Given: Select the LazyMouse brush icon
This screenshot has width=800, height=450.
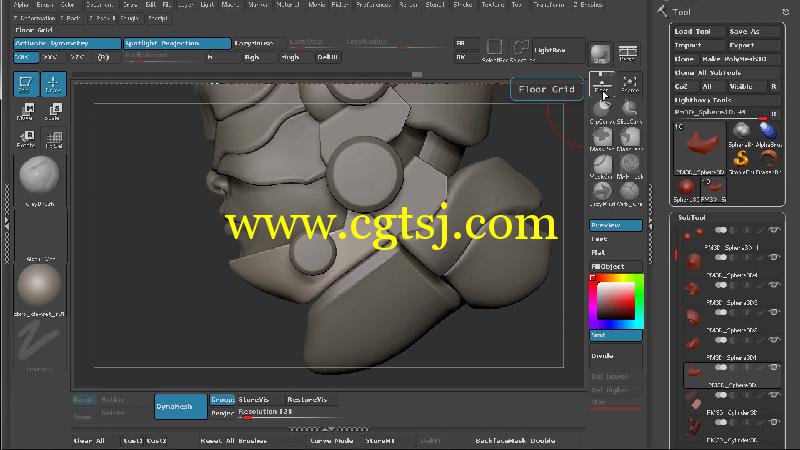Looking at the screenshot, I should [602, 193].
